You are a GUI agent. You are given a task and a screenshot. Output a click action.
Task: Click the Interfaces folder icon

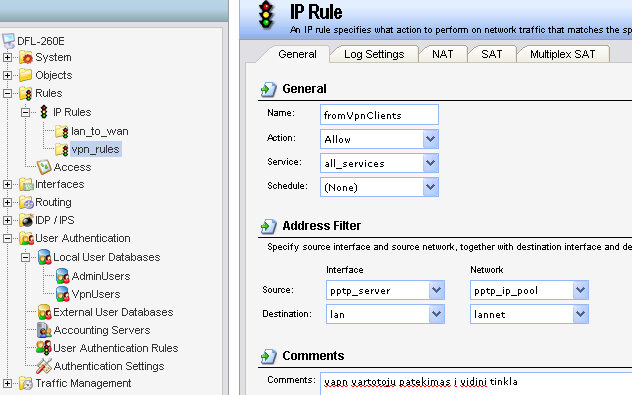tap(26, 185)
